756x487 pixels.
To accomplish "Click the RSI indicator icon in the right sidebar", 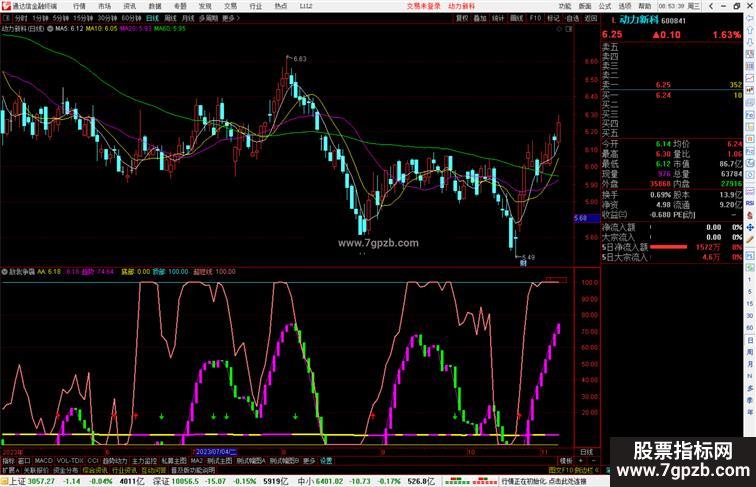I will click(750, 203).
